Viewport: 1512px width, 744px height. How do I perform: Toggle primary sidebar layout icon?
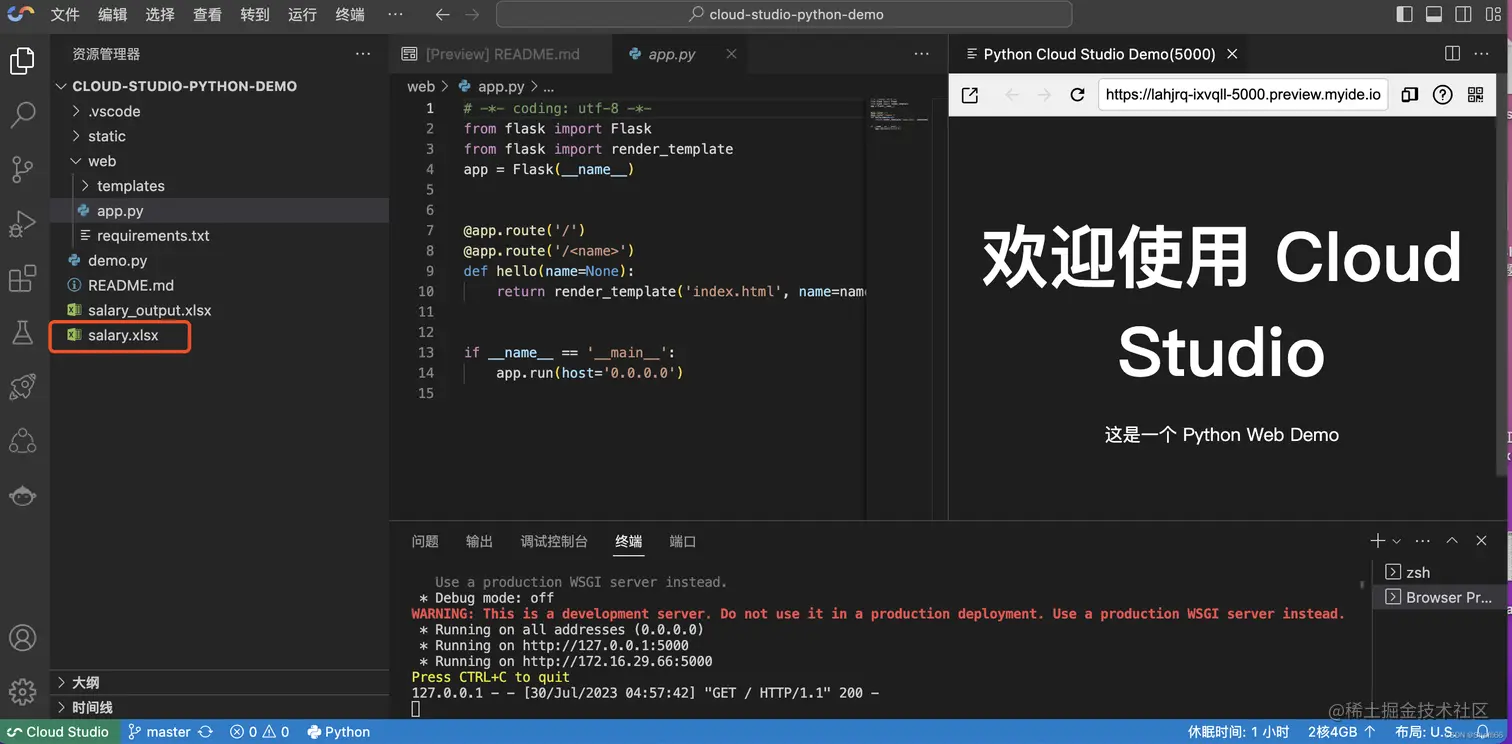(x=1404, y=14)
